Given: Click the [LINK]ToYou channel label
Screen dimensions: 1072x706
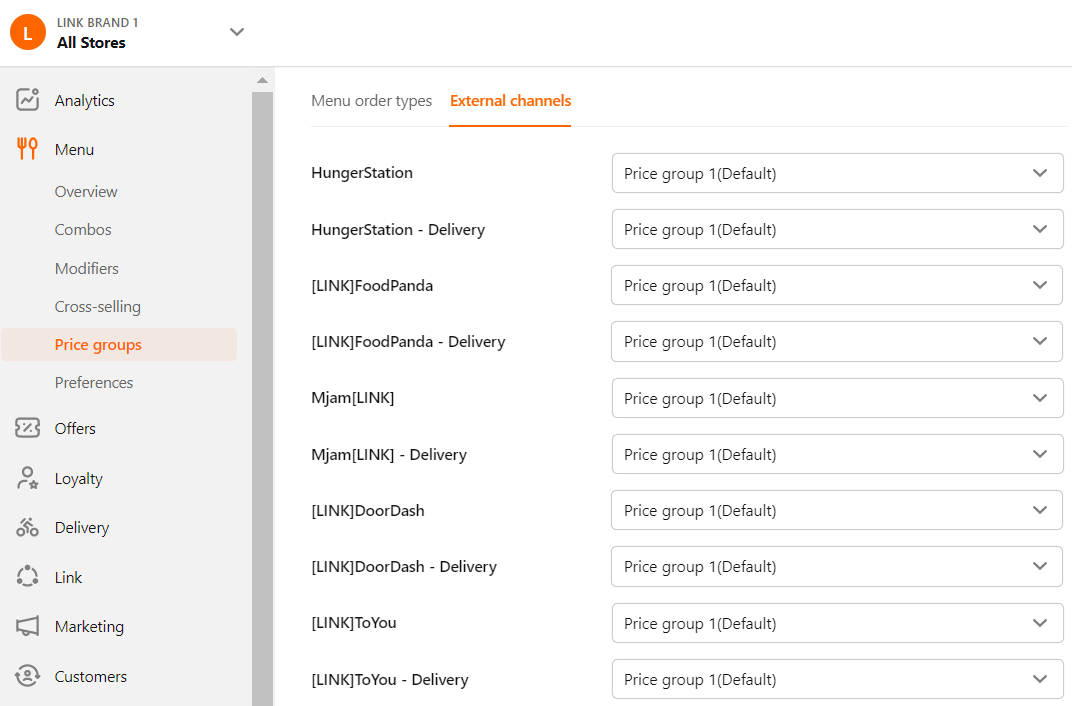Looking at the screenshot, I should pyautogui.click(x=353, y=623).
